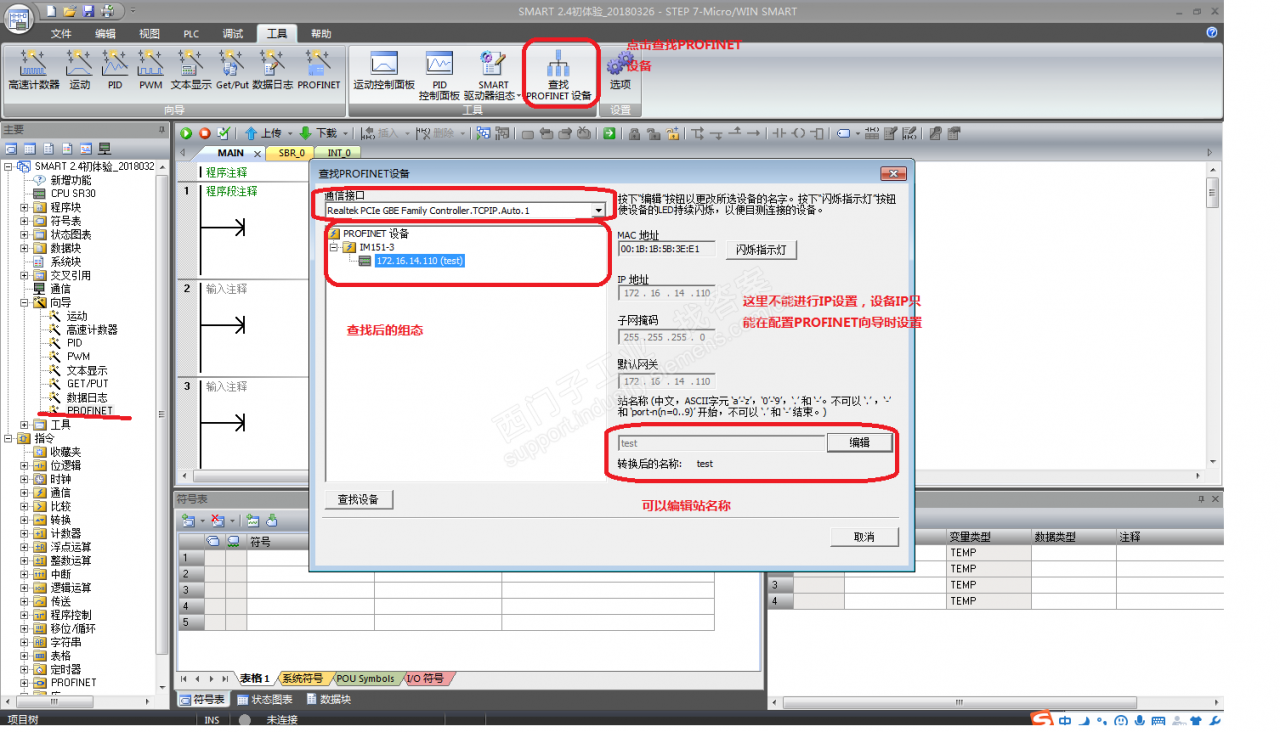Open 数据块 bottom panel tab

(x=328, y=699)
